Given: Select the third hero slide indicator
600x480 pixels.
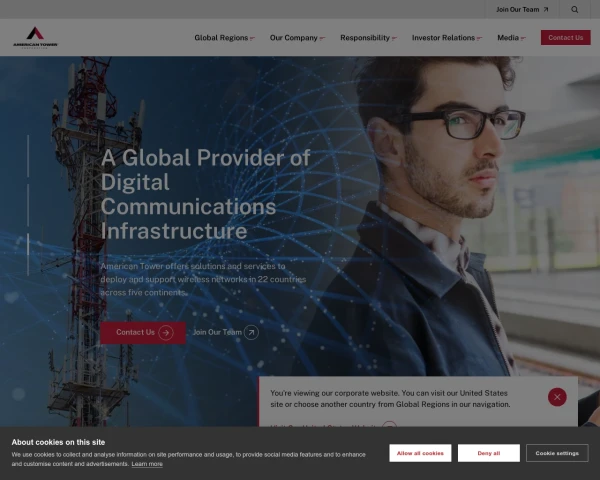Looking at the screenshot, I should pyautogui.click(x=28, y=255).
